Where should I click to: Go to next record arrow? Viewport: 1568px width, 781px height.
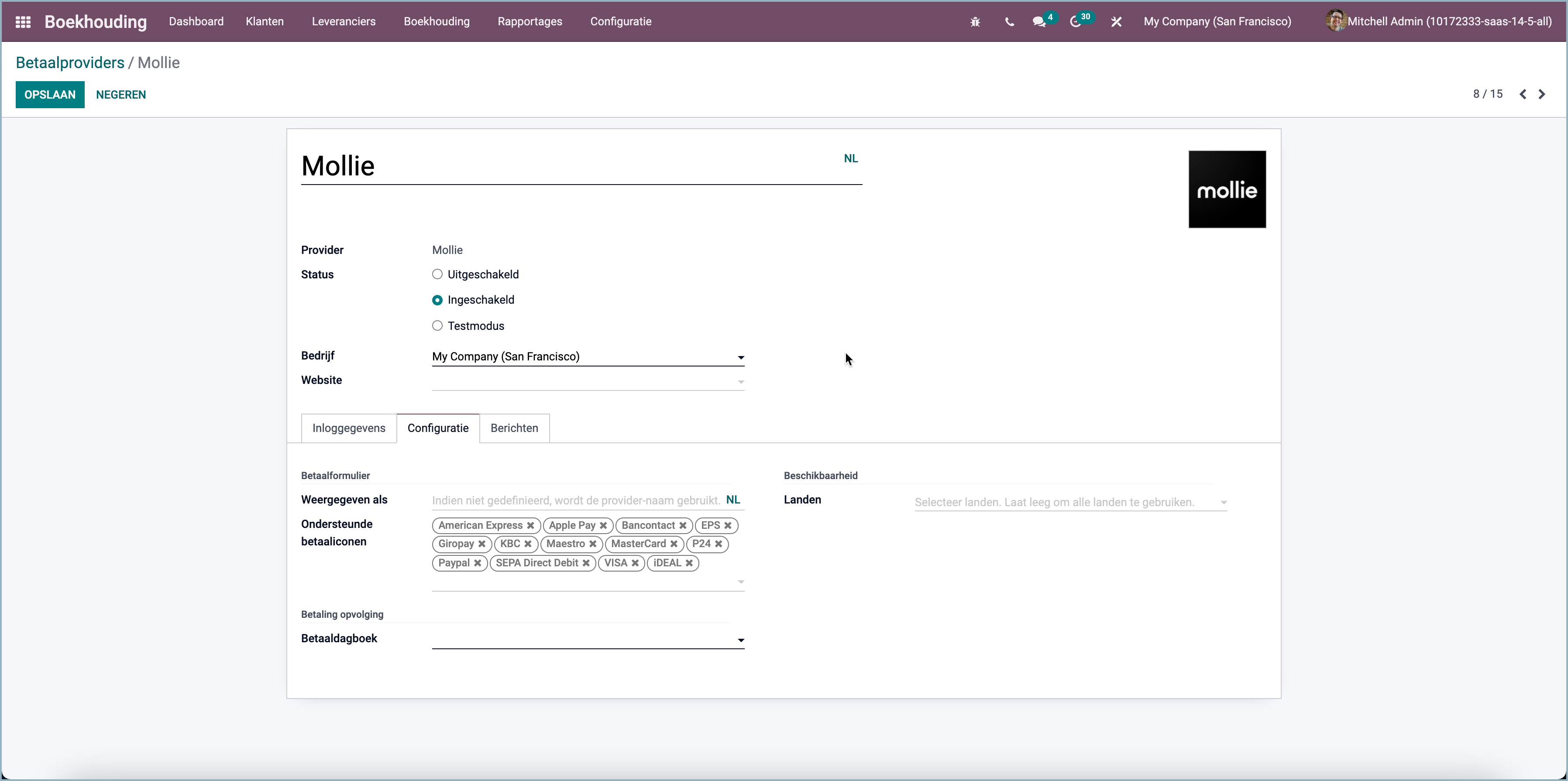point(1542,94)
